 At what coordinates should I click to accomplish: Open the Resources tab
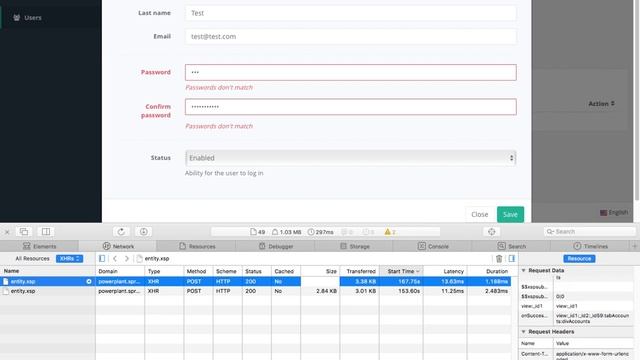pyautogui.click(x=197, y=246)
